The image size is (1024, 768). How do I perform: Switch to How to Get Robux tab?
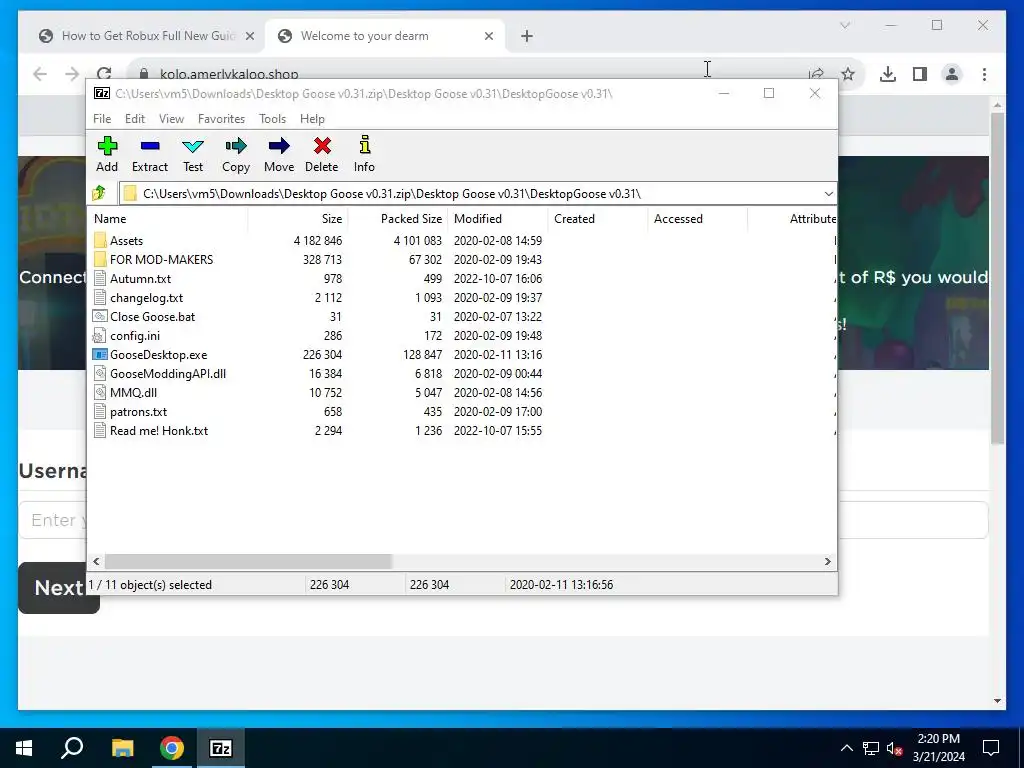point(147,36)
